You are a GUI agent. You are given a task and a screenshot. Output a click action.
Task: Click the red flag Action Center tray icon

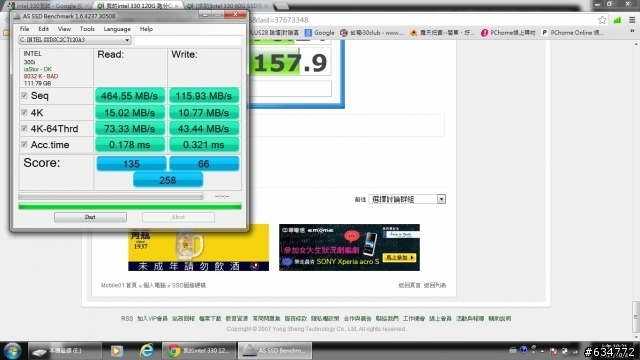(553, 351)
